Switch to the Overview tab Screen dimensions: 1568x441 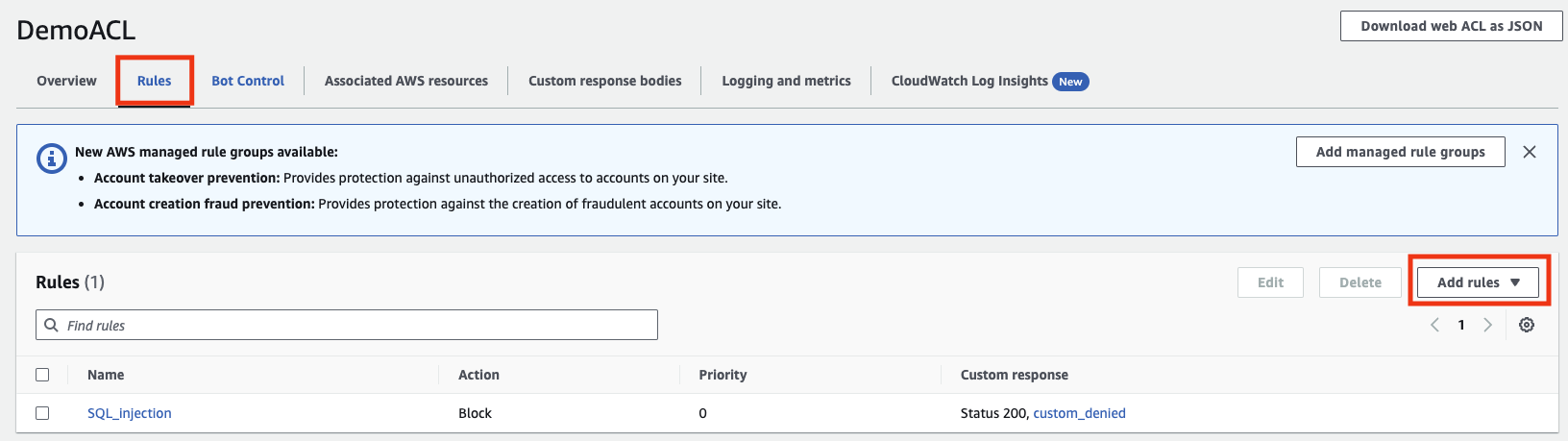click(66, 81)
